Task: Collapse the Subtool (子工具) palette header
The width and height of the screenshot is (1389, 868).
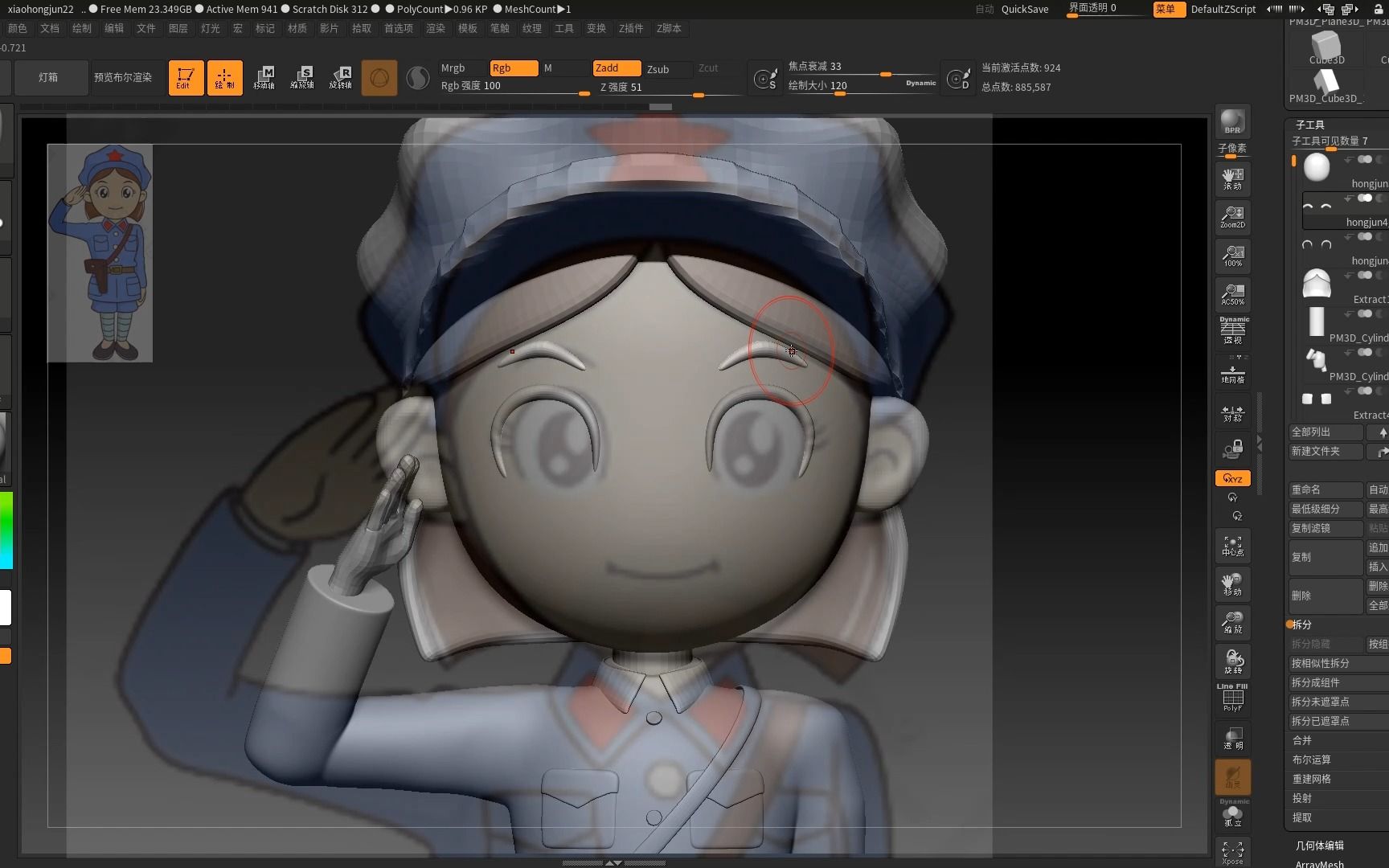Action: (x=1309, y=125)
